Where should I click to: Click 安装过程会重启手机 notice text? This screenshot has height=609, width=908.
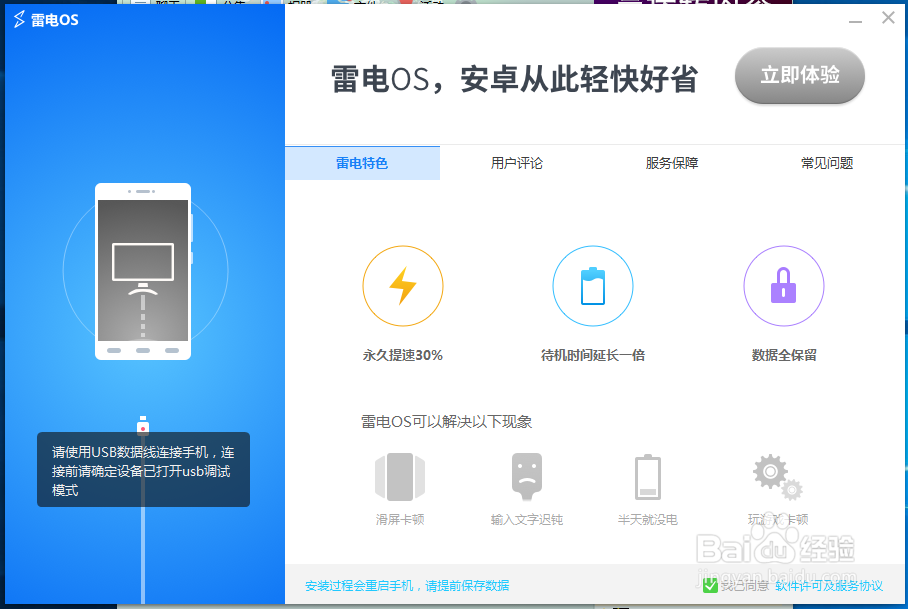pos(407,586)
